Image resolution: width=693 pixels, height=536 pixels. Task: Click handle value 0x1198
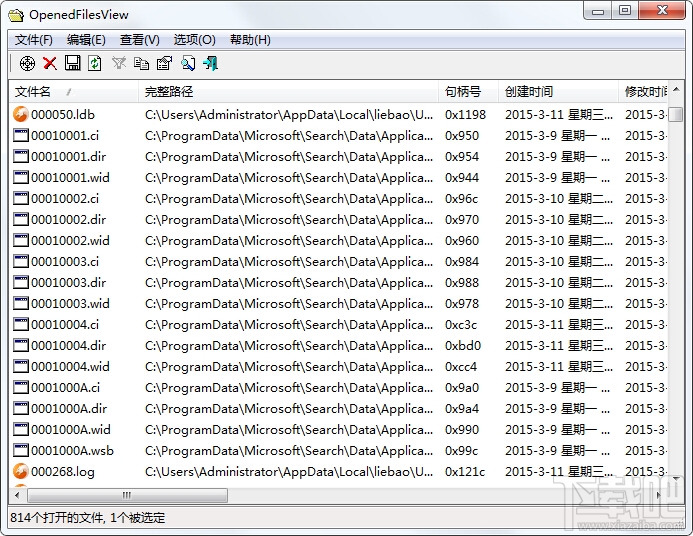(465, 114)
